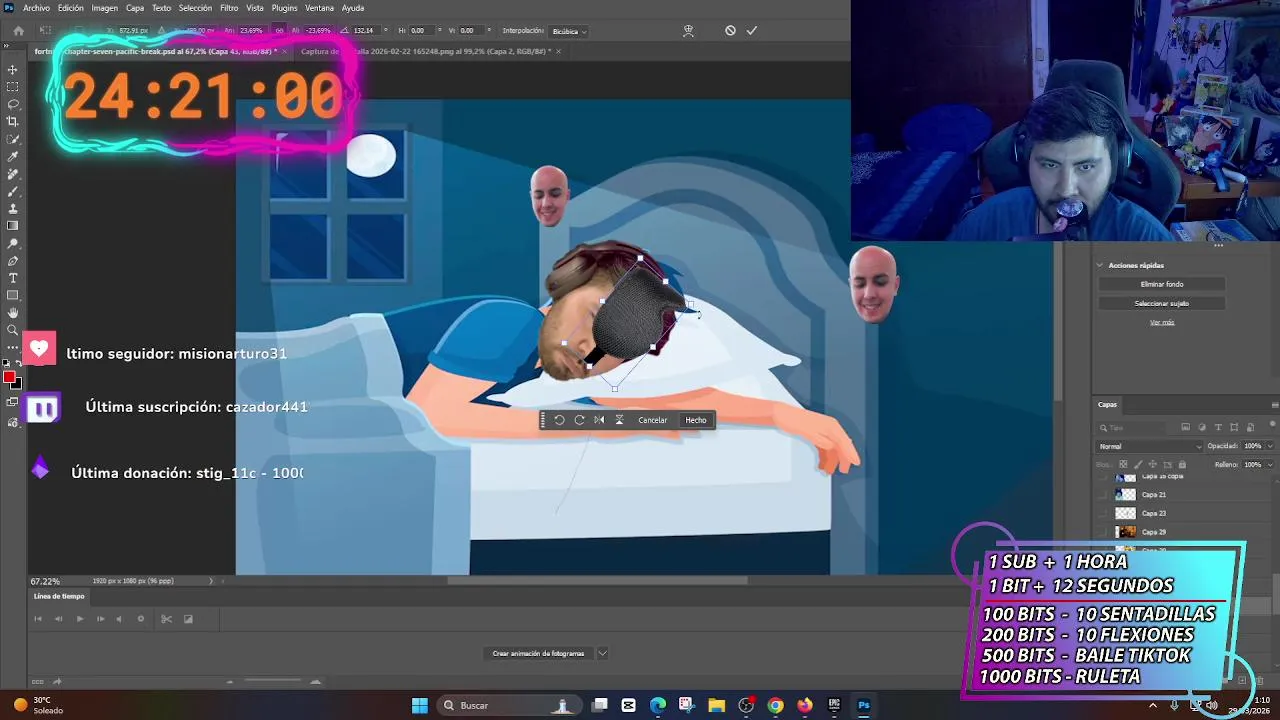Viewport: 1280px width, 720px height.
Task: Select the Type tool
Action: tap(13, 278)
